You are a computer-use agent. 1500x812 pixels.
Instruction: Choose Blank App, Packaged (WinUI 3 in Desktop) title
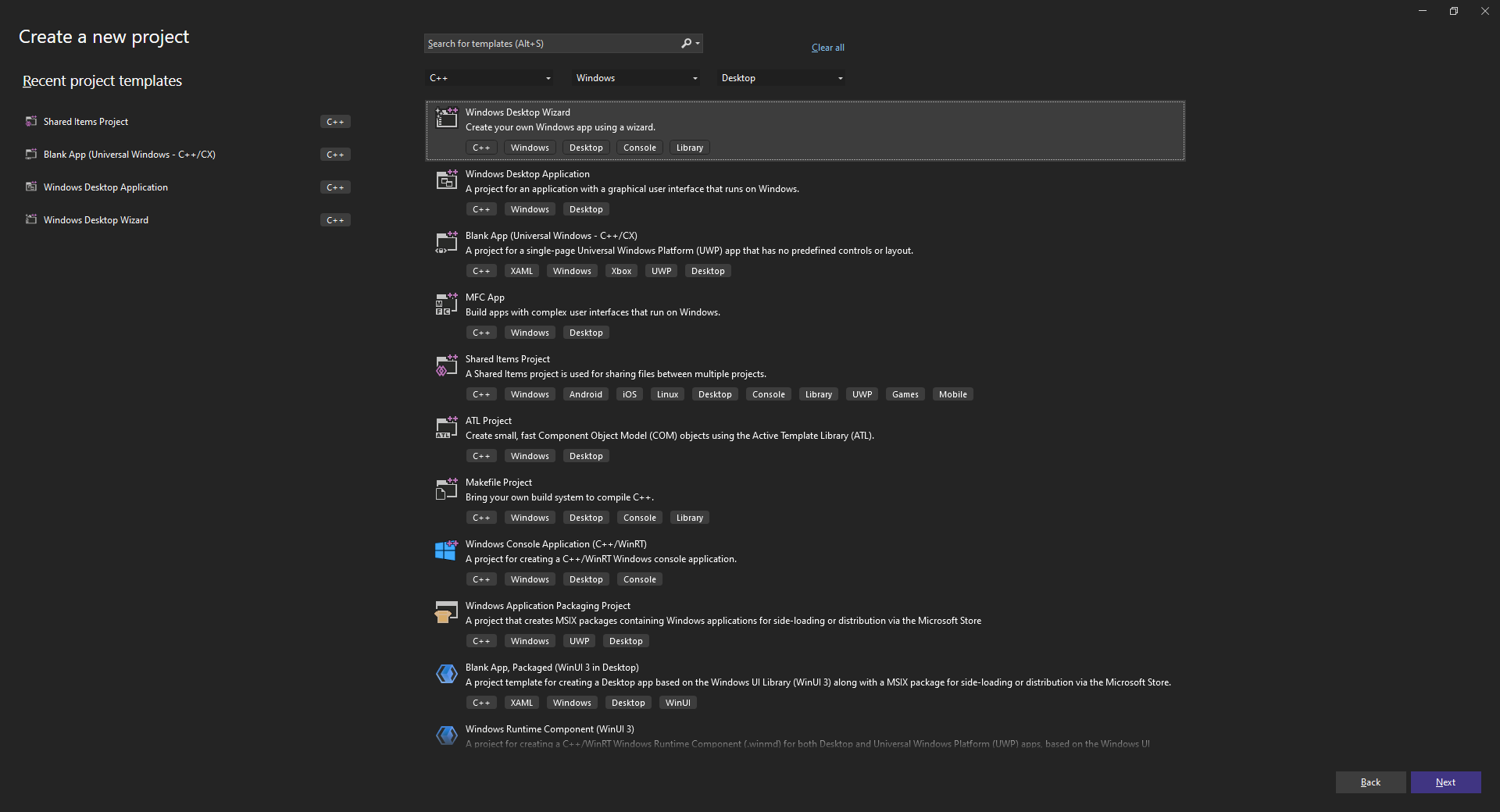pyautogui.click(x=552, y=668)
